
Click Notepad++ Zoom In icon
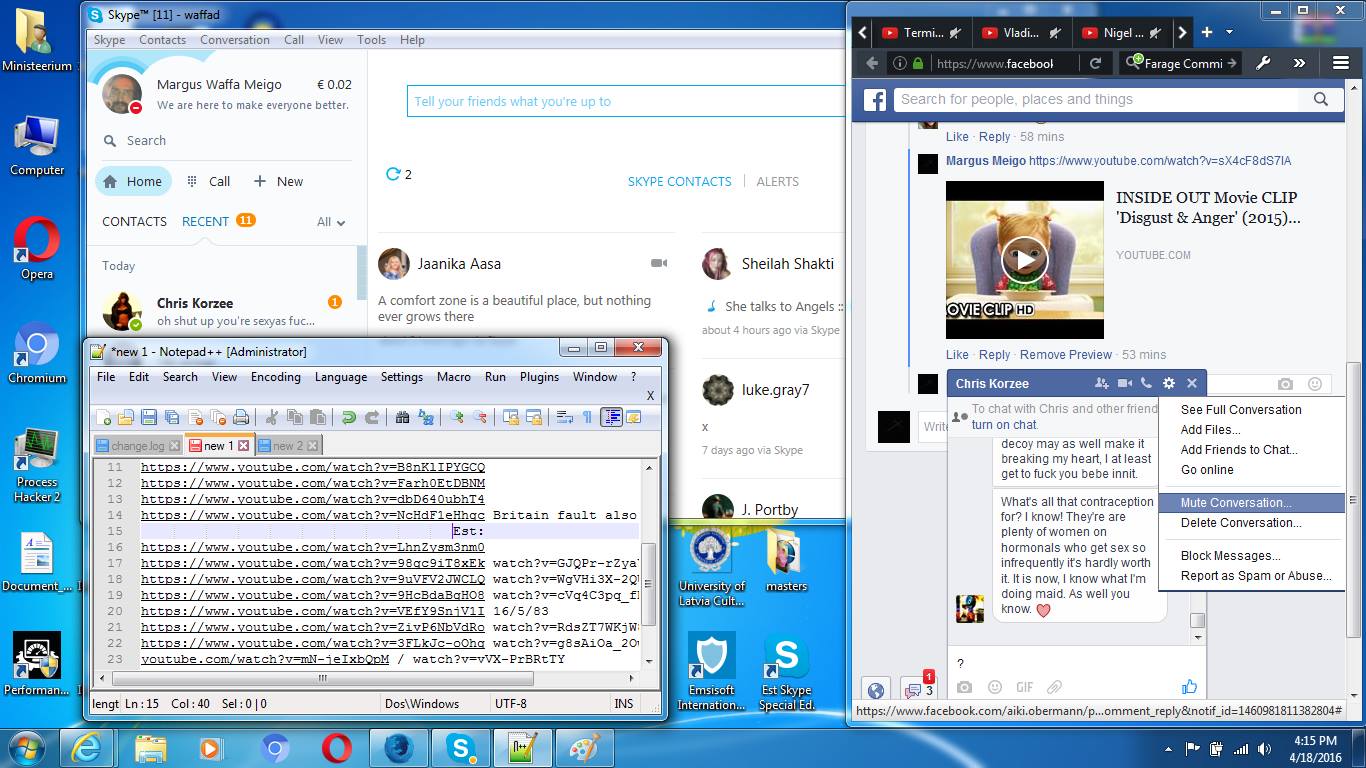pos(457,417)
